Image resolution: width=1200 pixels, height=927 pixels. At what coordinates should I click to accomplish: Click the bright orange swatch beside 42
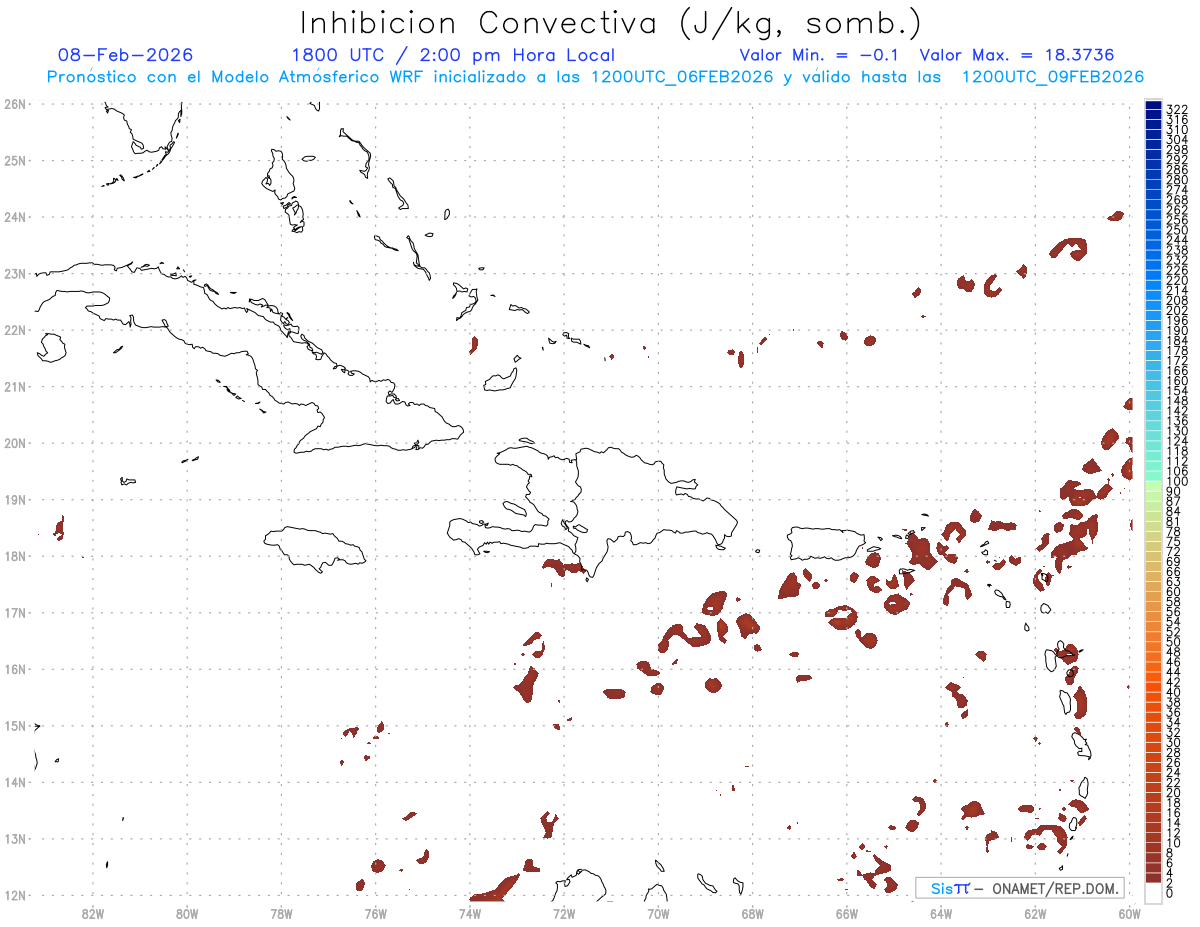click(1153, 675)
